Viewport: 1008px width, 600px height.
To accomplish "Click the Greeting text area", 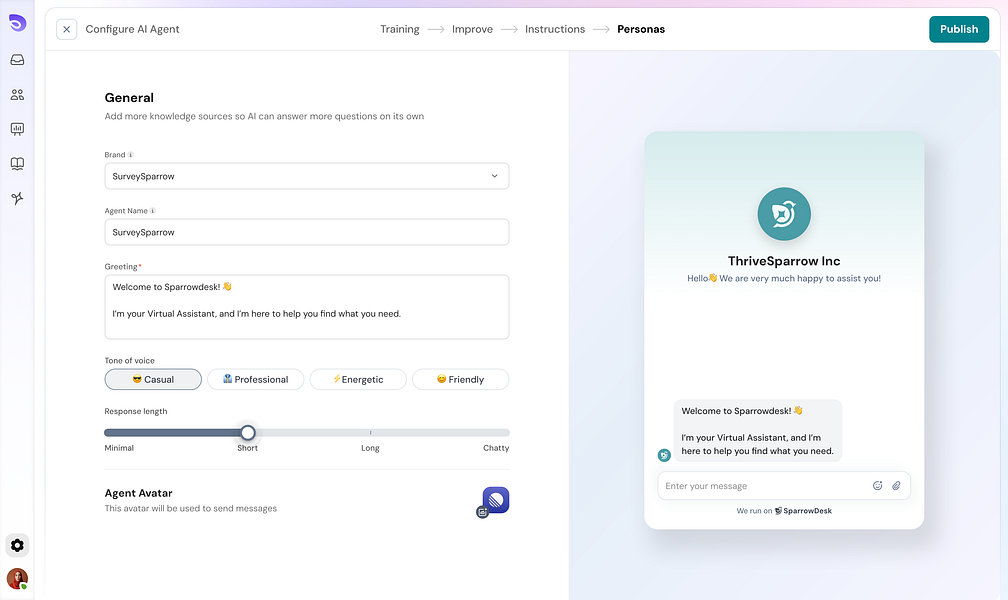I will (x=307, y=307).
